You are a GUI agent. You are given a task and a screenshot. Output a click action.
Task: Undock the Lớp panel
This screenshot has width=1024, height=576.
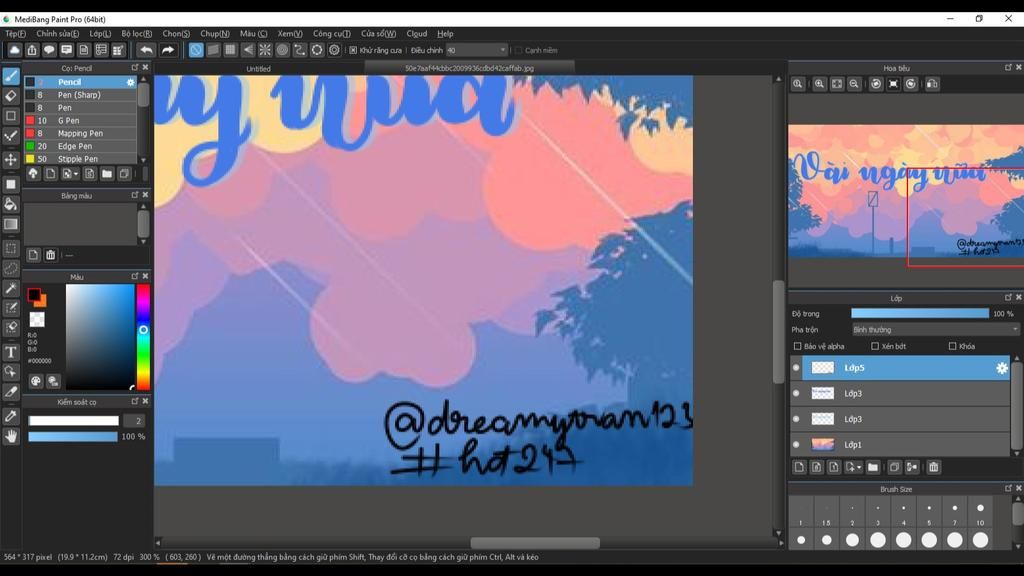coord(1008,298)
